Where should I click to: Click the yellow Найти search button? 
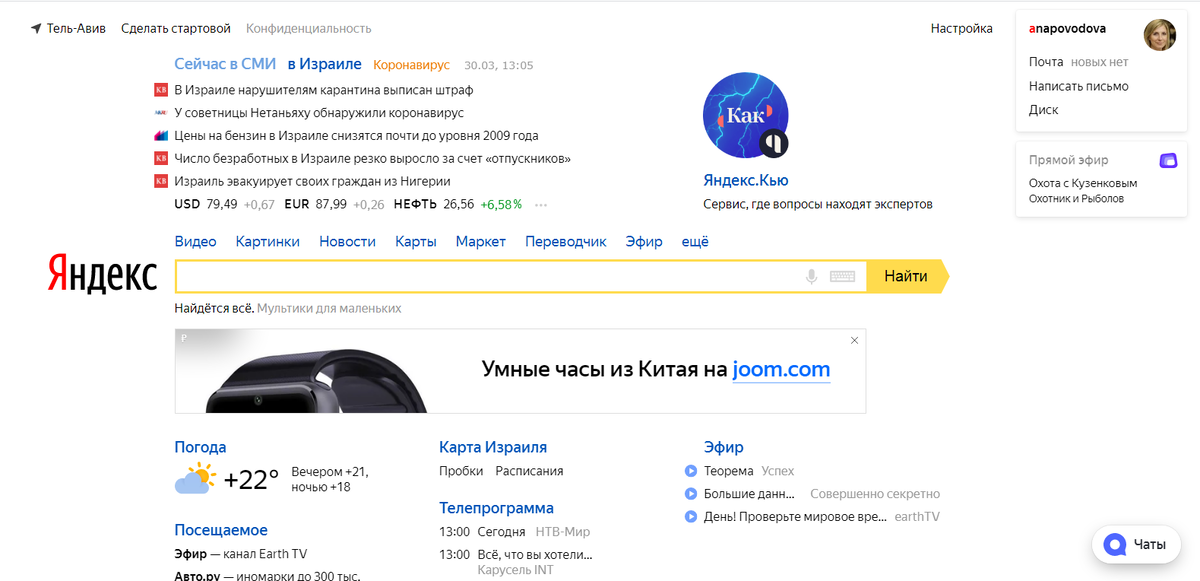[906, 276]
